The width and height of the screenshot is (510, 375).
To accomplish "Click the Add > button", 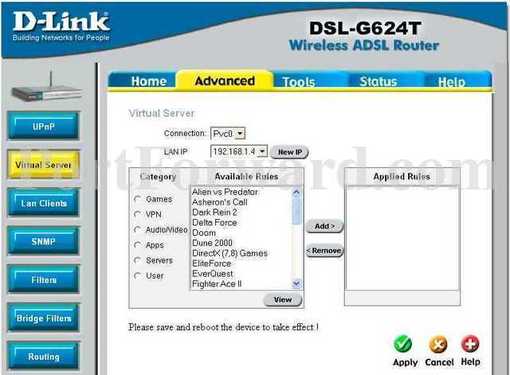I will (324, 226).
